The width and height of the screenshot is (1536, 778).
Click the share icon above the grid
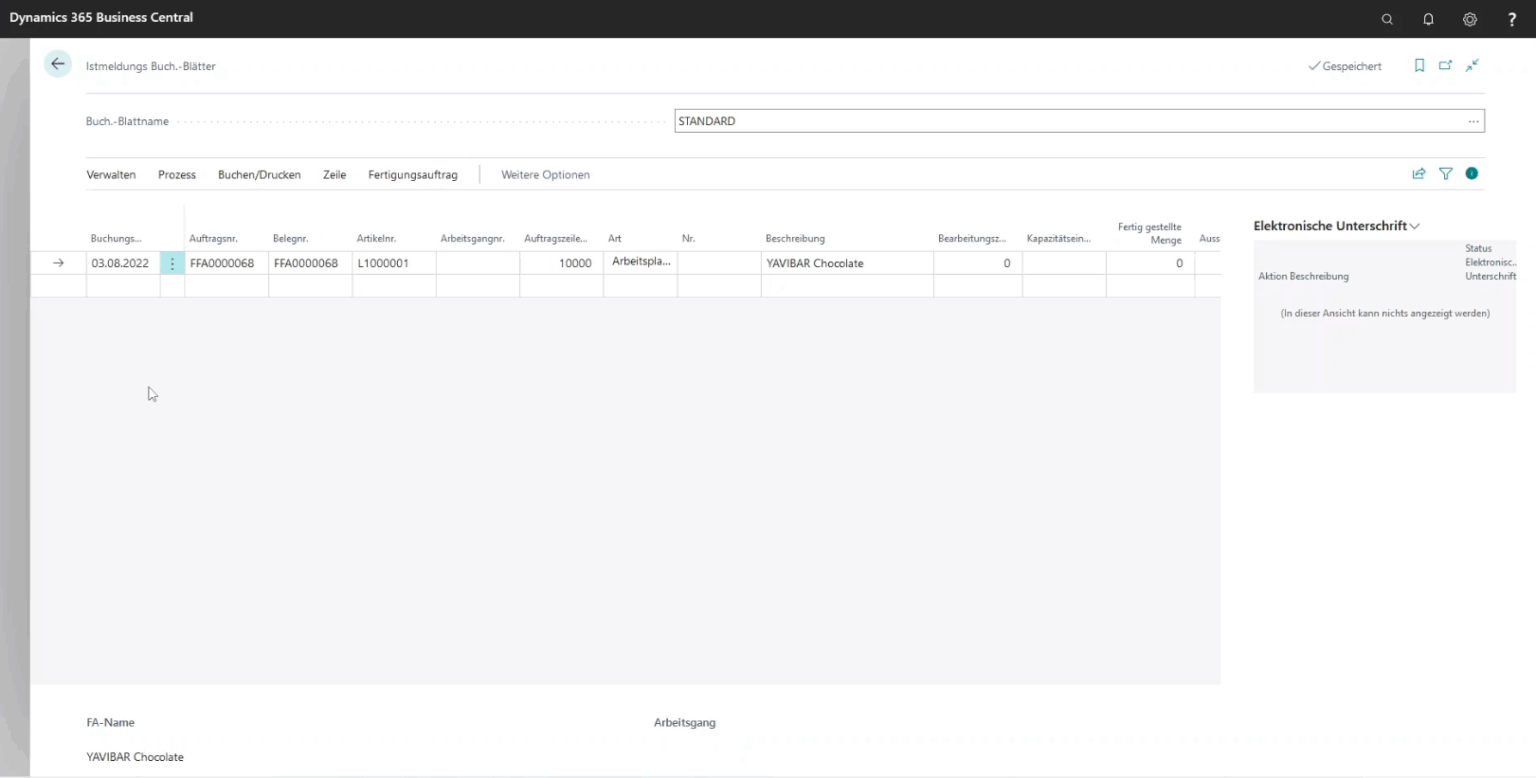1419,172
